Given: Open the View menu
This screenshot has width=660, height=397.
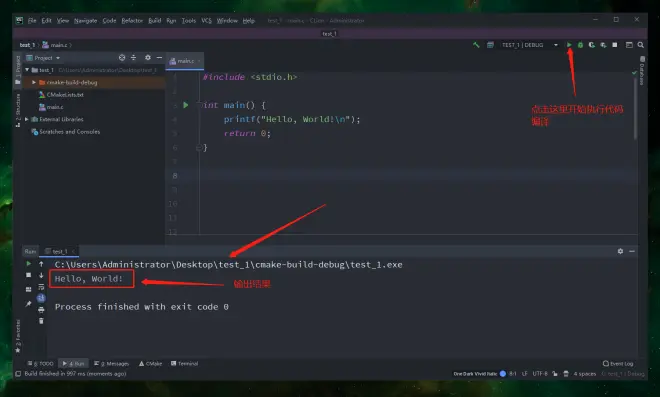Looking at the screenshot, I should tap(63, 21).
